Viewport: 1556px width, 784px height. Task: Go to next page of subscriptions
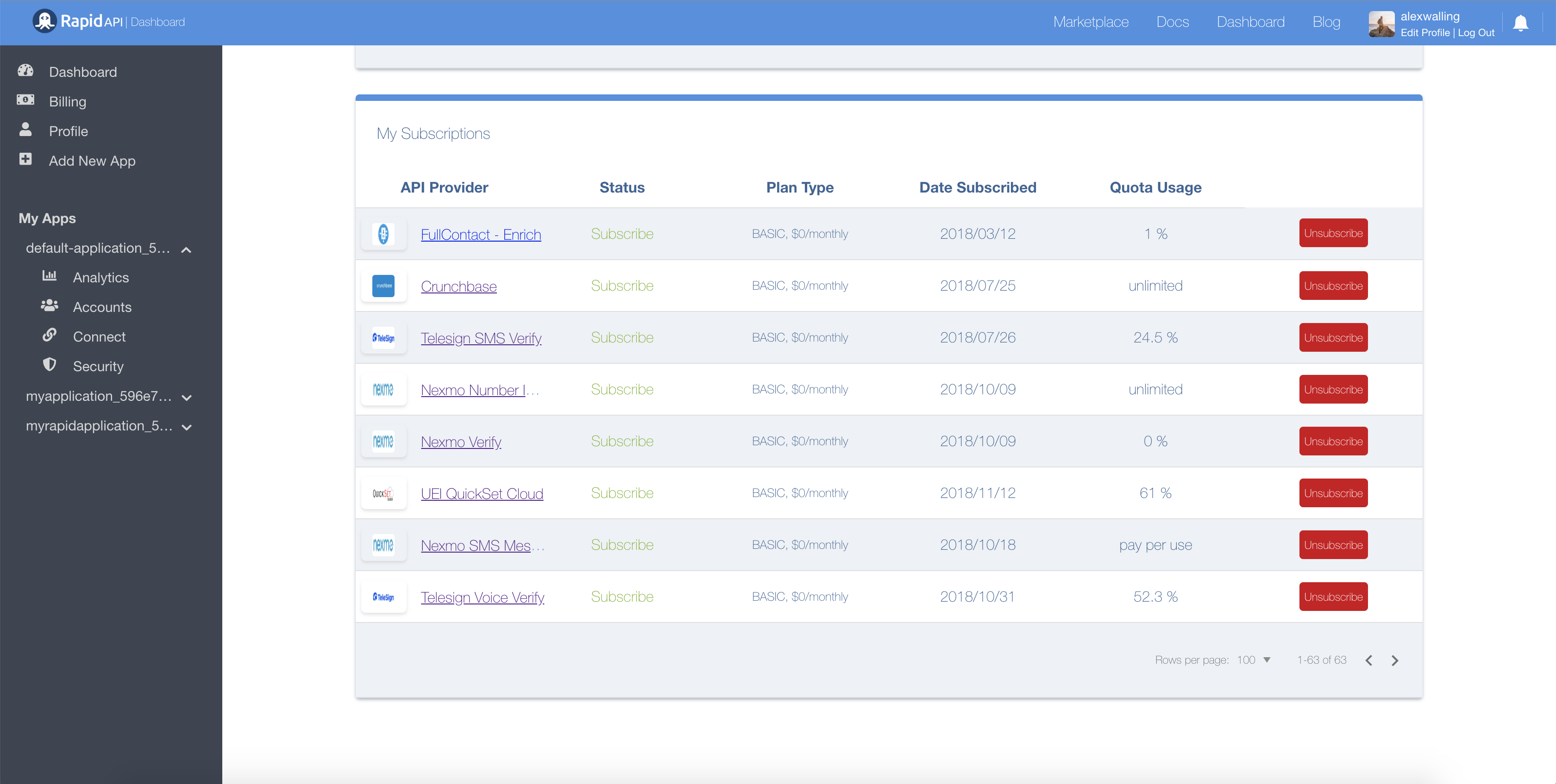(1394, 660)
